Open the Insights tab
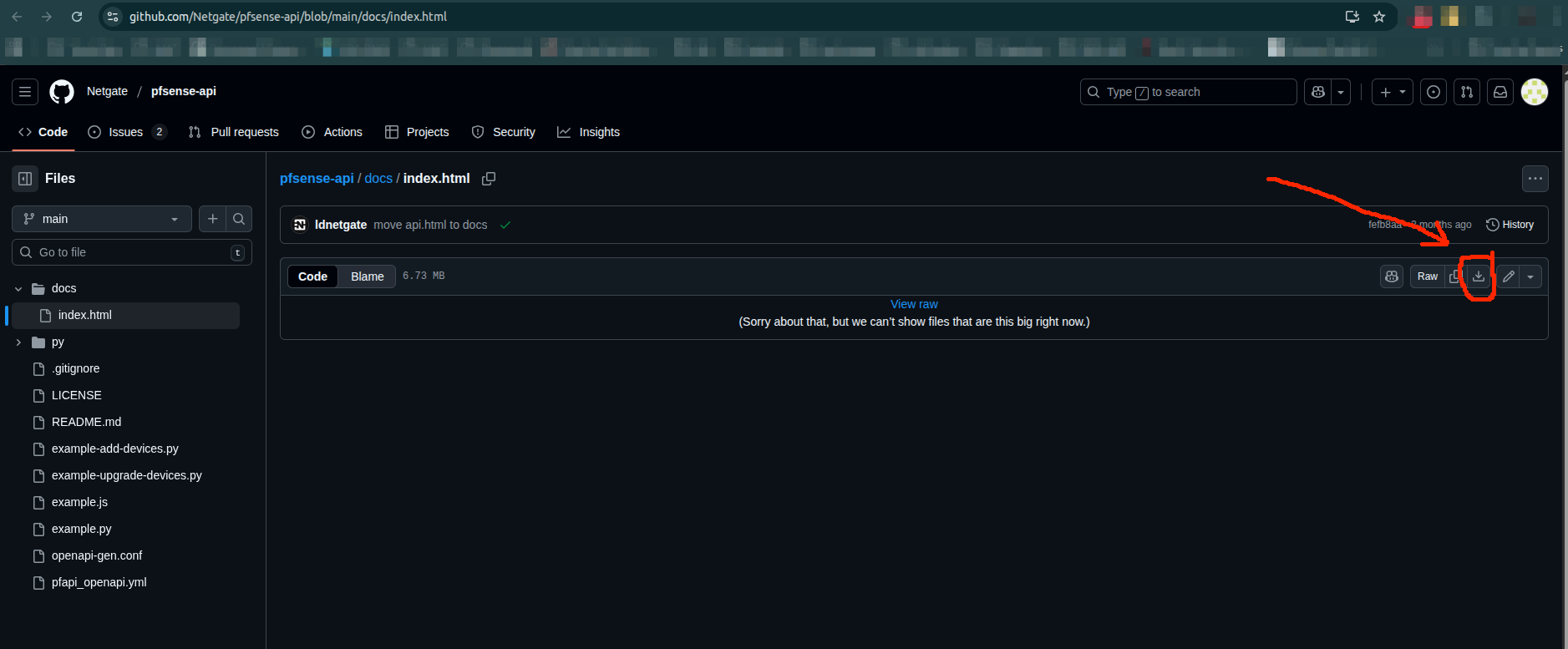The height and width of the screenshot is (649, 1568). [x=589, y=132]
